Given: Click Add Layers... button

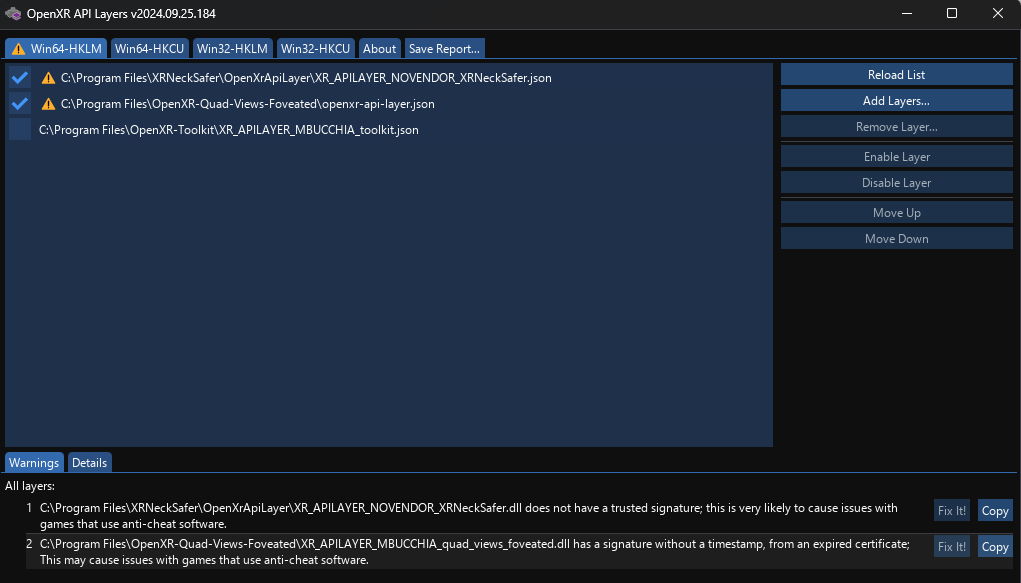Looking at the screenshot, I should 897,101.
